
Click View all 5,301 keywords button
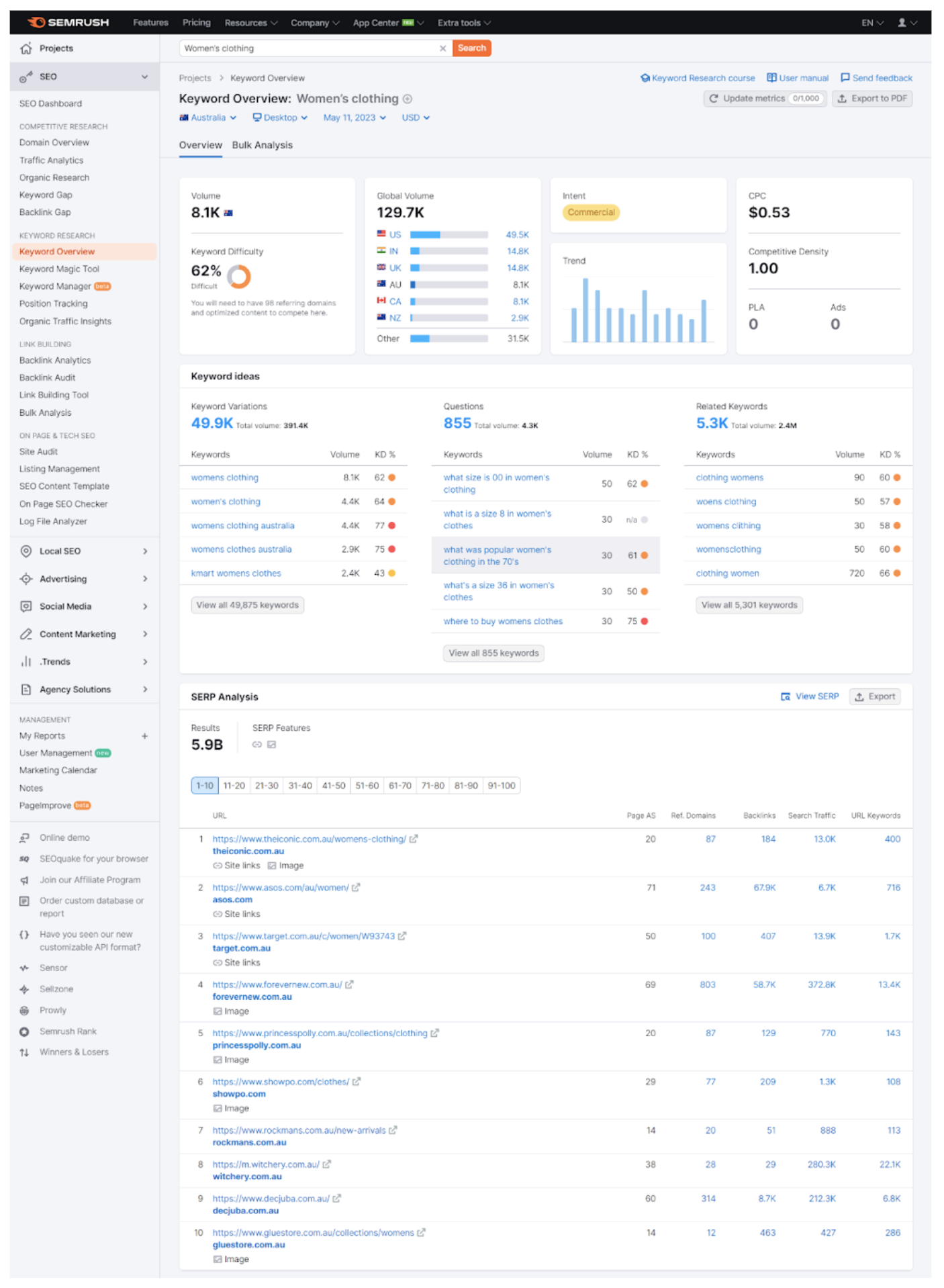point(749,605)
